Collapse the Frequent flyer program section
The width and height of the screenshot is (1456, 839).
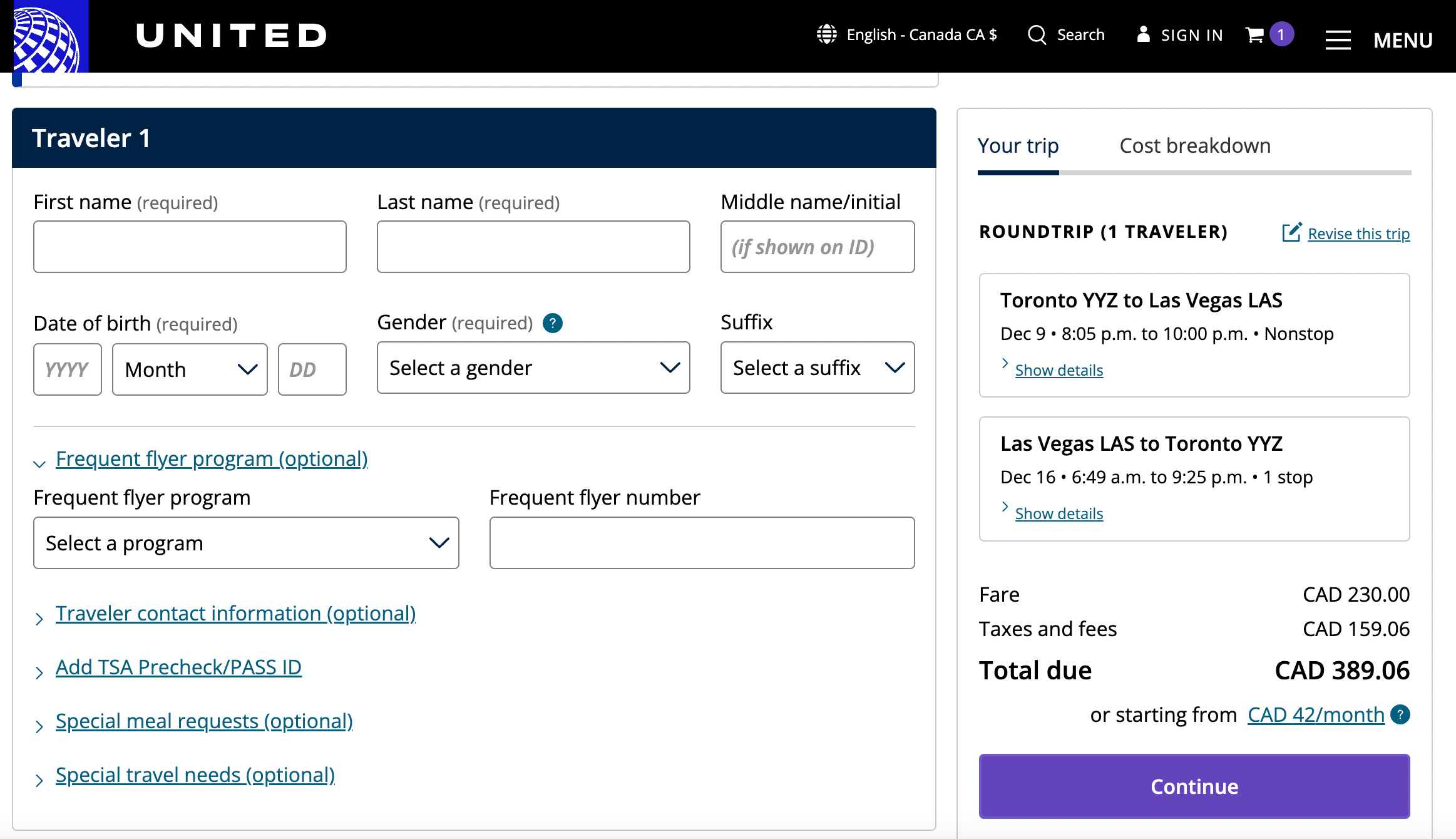(211, 459)
